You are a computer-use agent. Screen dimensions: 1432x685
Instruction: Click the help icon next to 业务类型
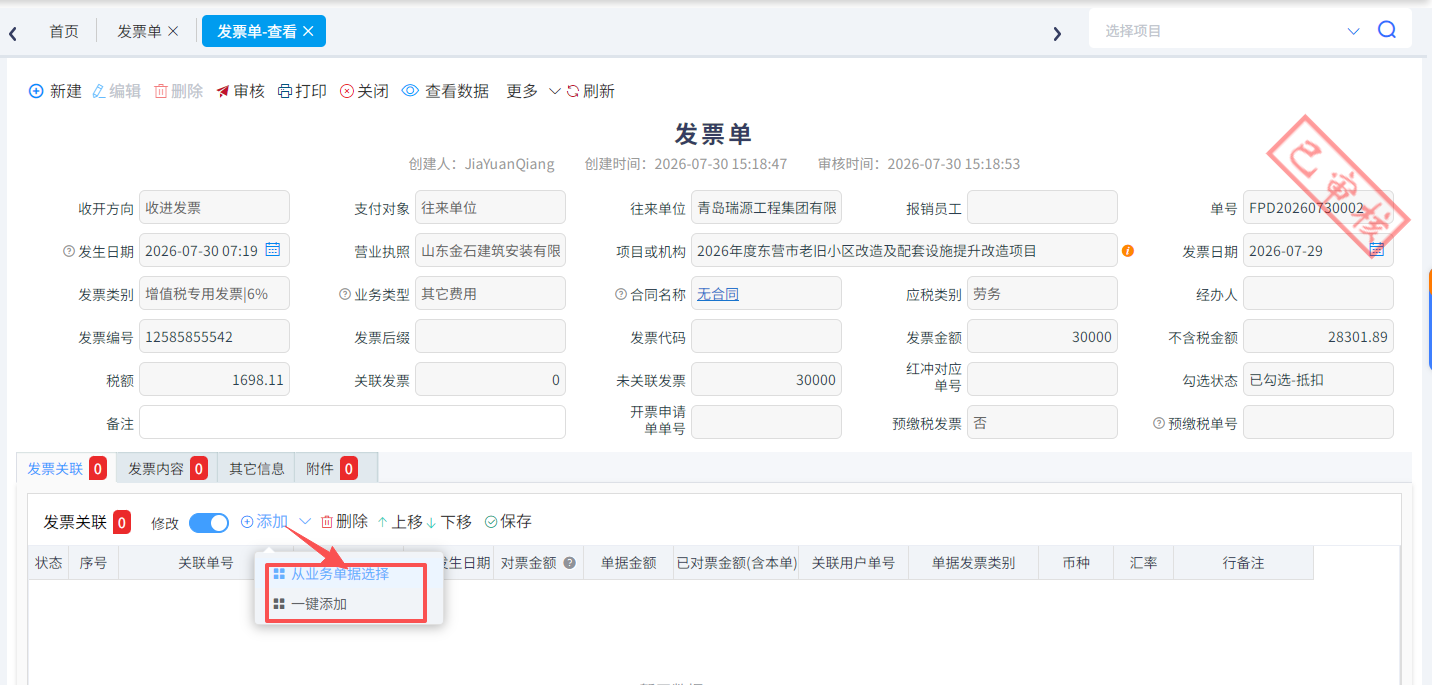click(x=345, y=294)
